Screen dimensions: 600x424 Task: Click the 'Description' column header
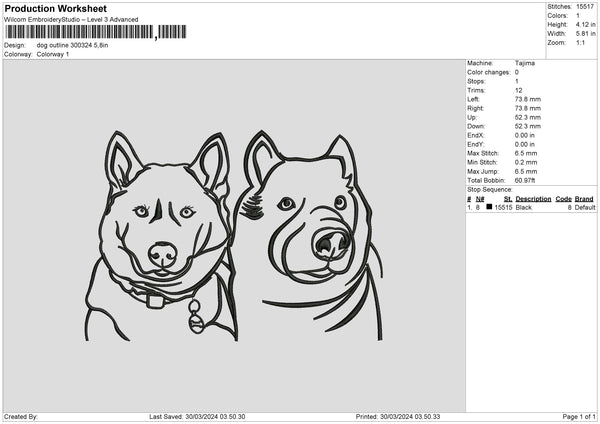533,199
